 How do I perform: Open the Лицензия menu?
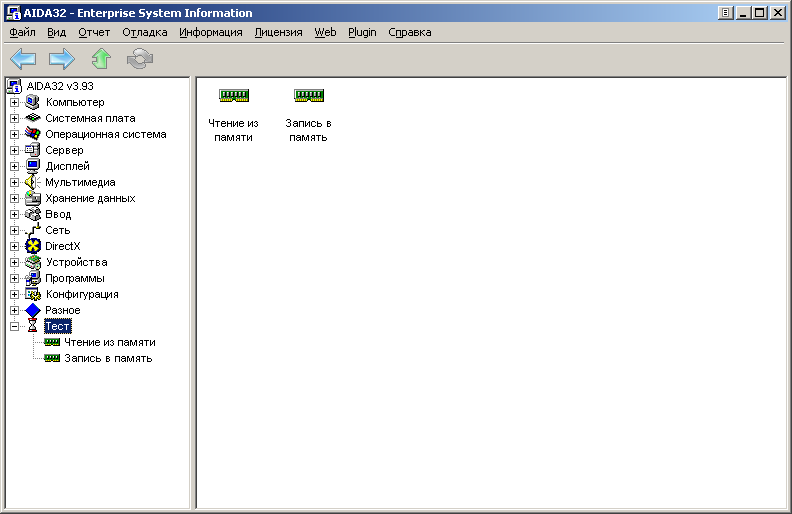278,32
